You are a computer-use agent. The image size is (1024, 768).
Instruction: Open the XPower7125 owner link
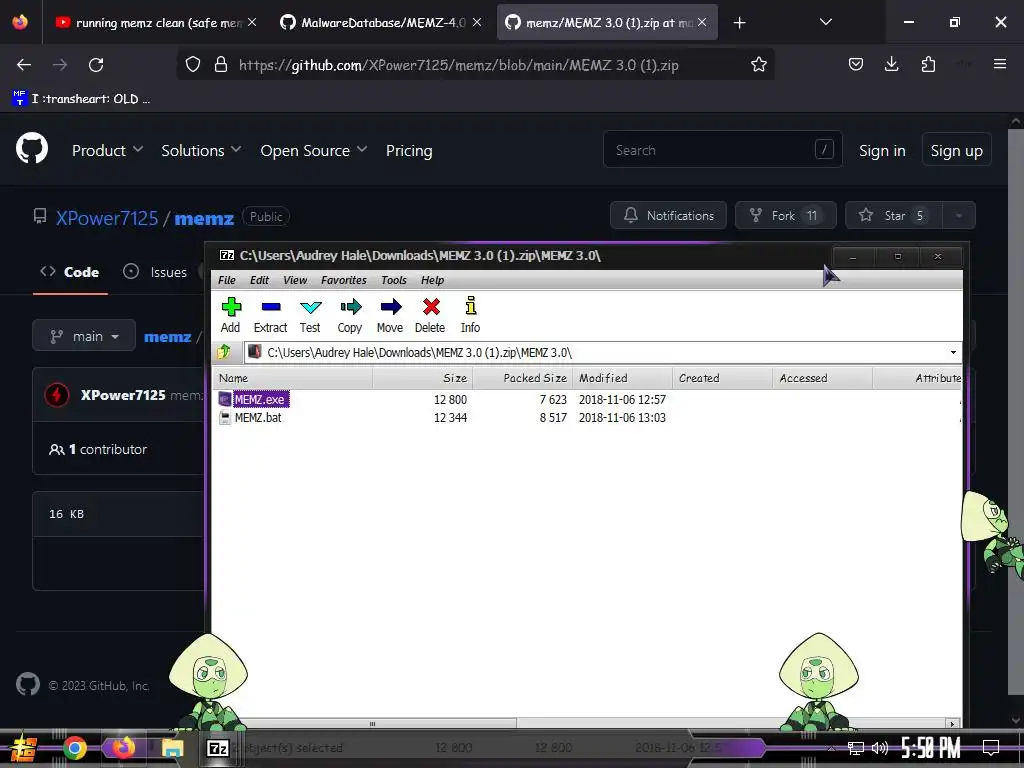tap(107, 217)
